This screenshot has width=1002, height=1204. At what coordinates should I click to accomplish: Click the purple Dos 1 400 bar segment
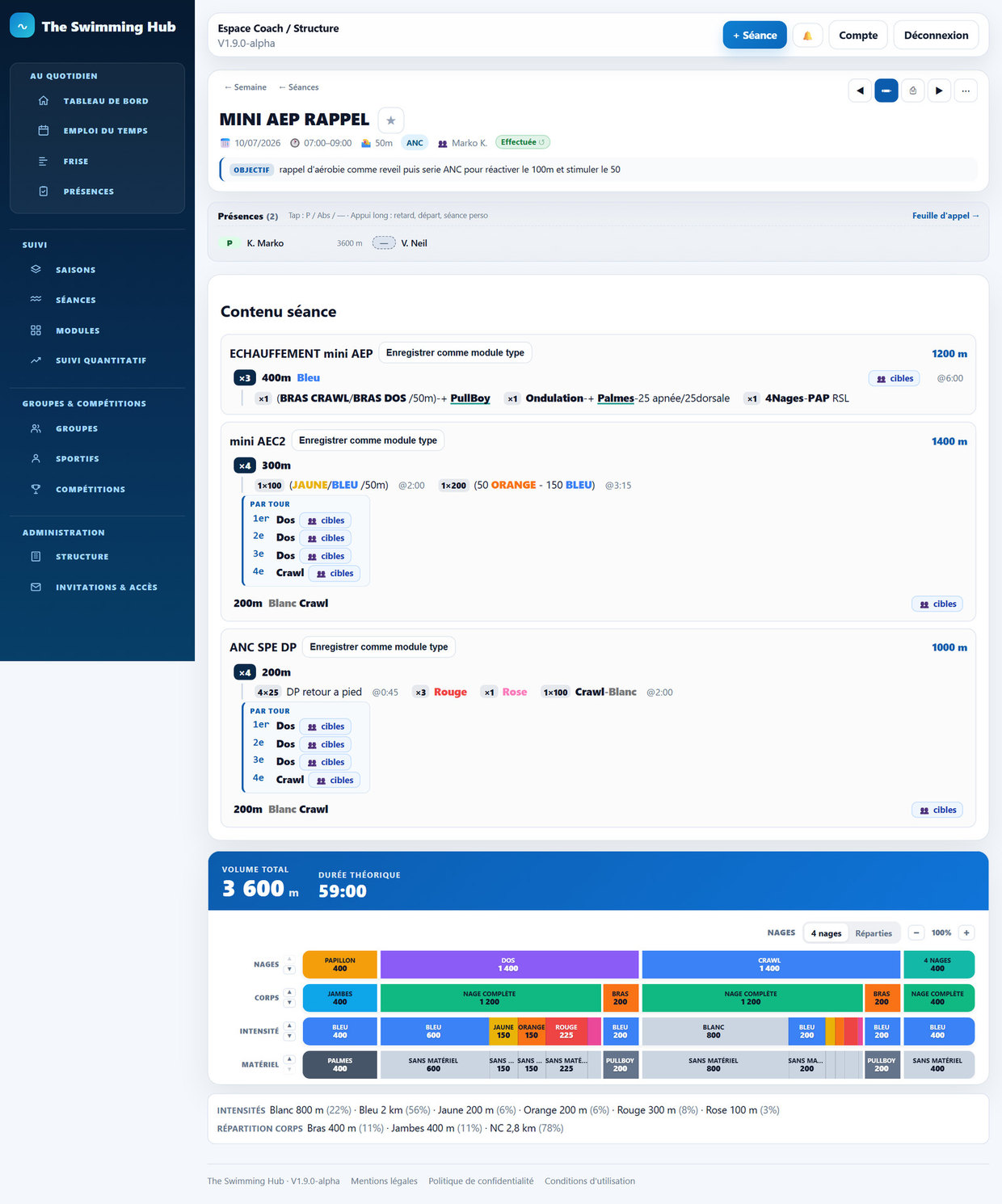[509, 965]
